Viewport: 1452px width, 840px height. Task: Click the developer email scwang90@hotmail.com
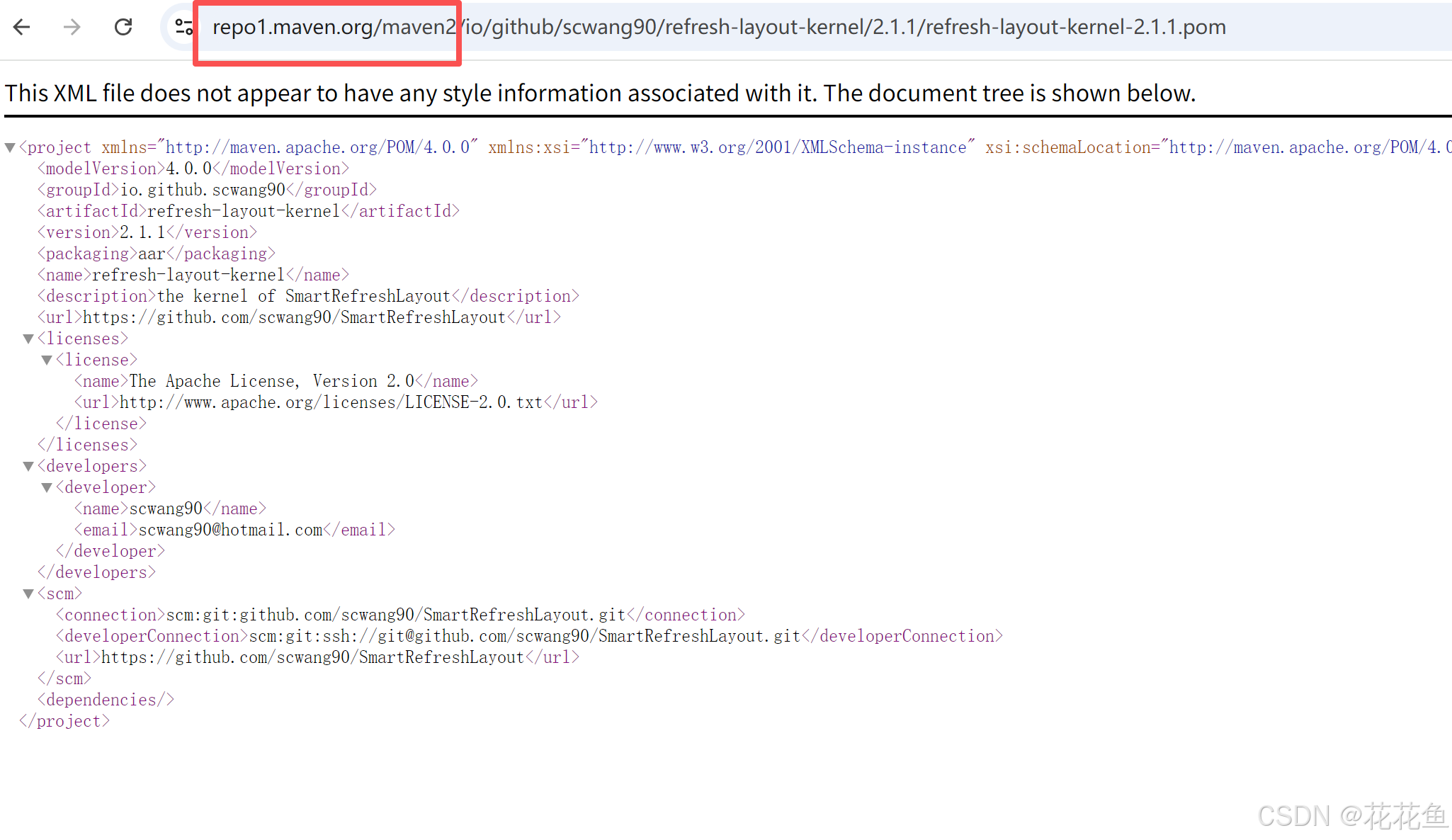230,530
